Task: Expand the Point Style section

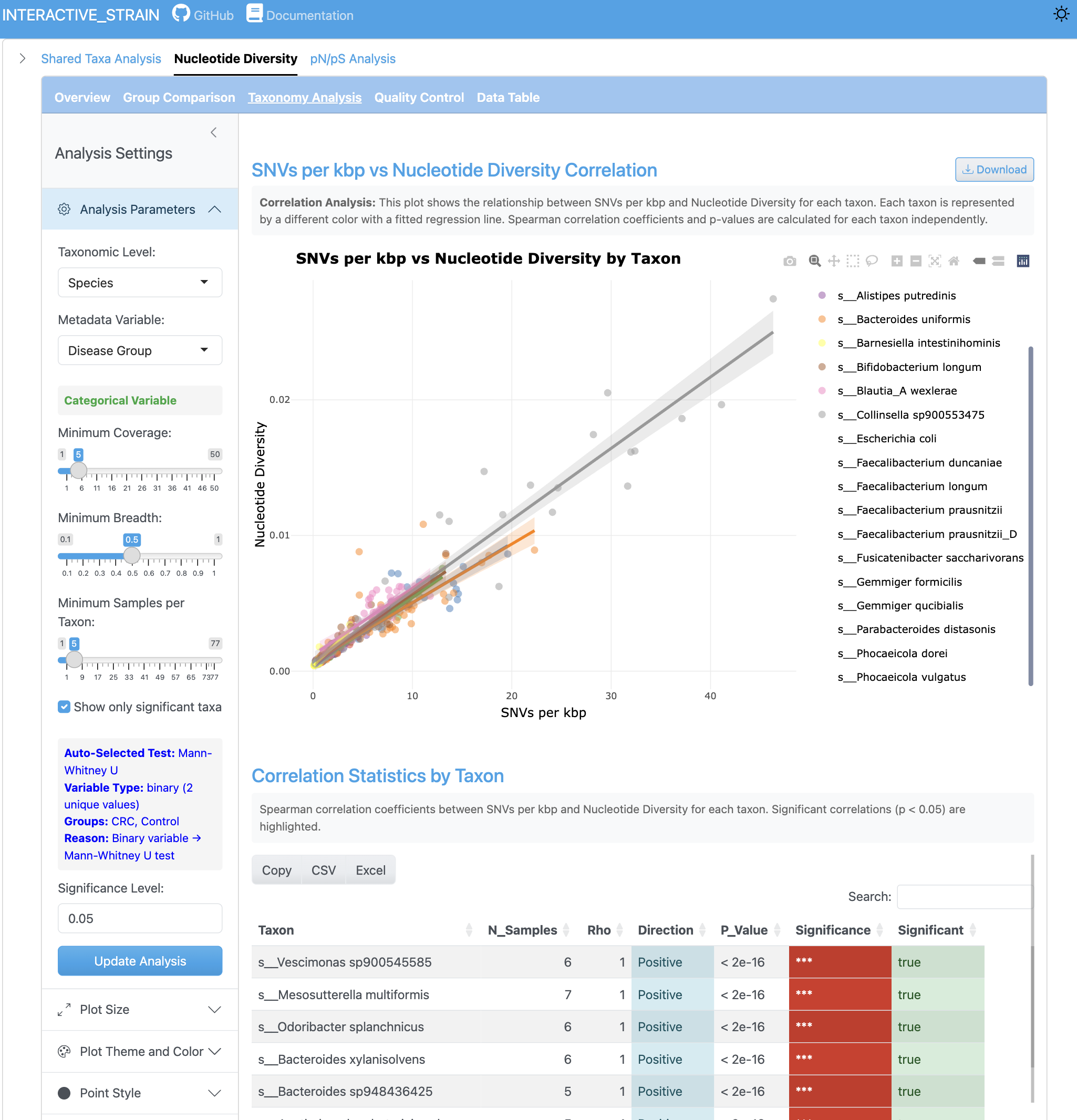Action: point(140,1093)
